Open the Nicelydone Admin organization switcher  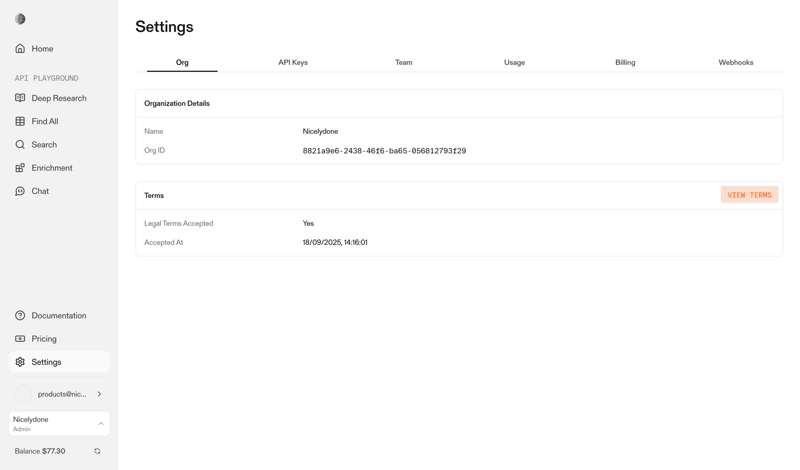click(59, 424)
